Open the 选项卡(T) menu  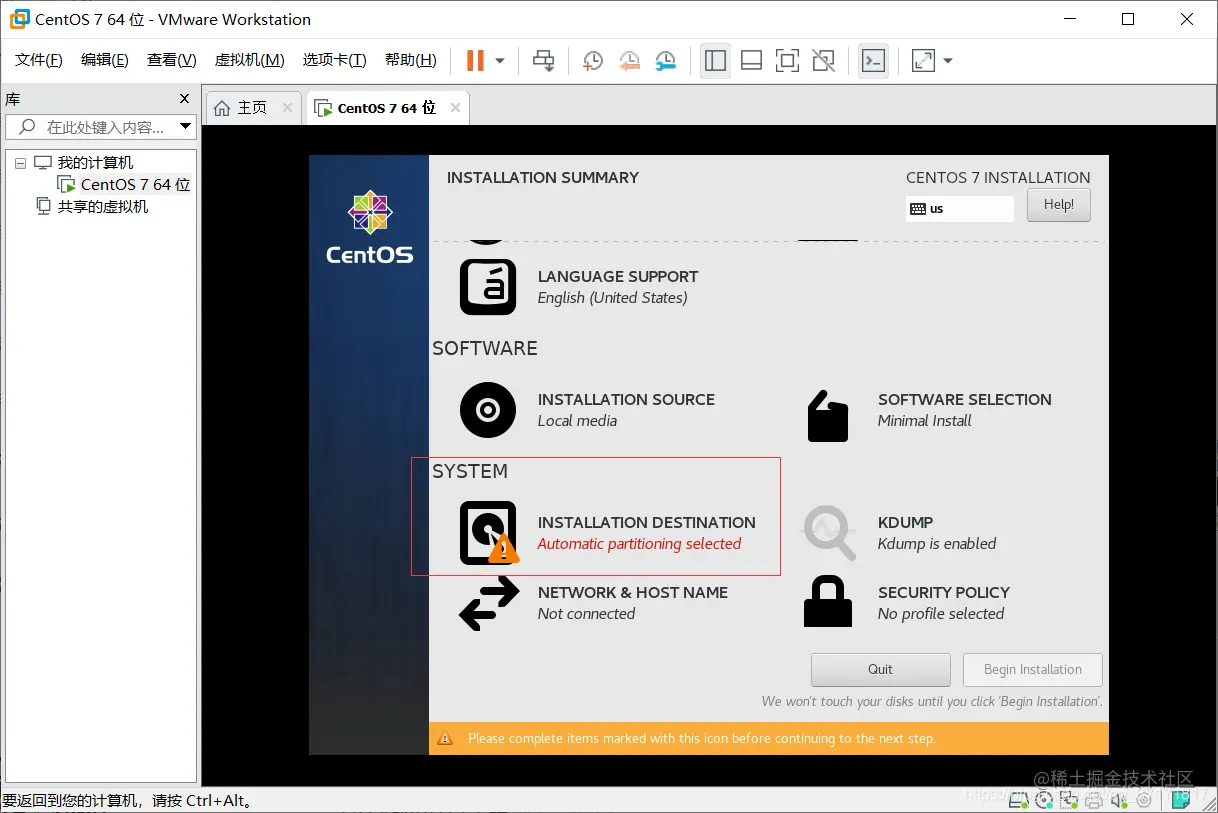coord(335,60)
